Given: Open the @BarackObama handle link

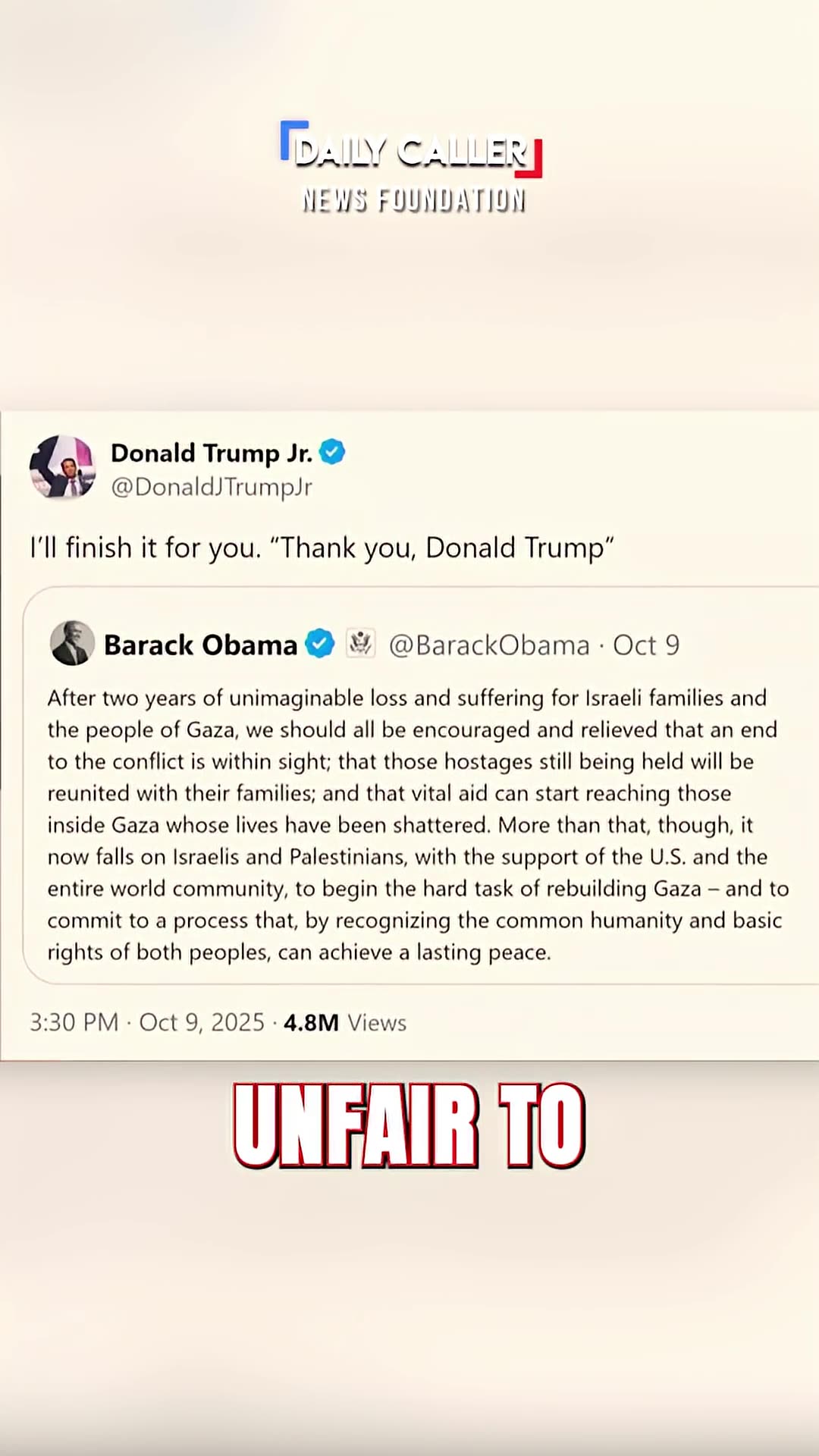Looking at the screenshot, I should (489, 645).
